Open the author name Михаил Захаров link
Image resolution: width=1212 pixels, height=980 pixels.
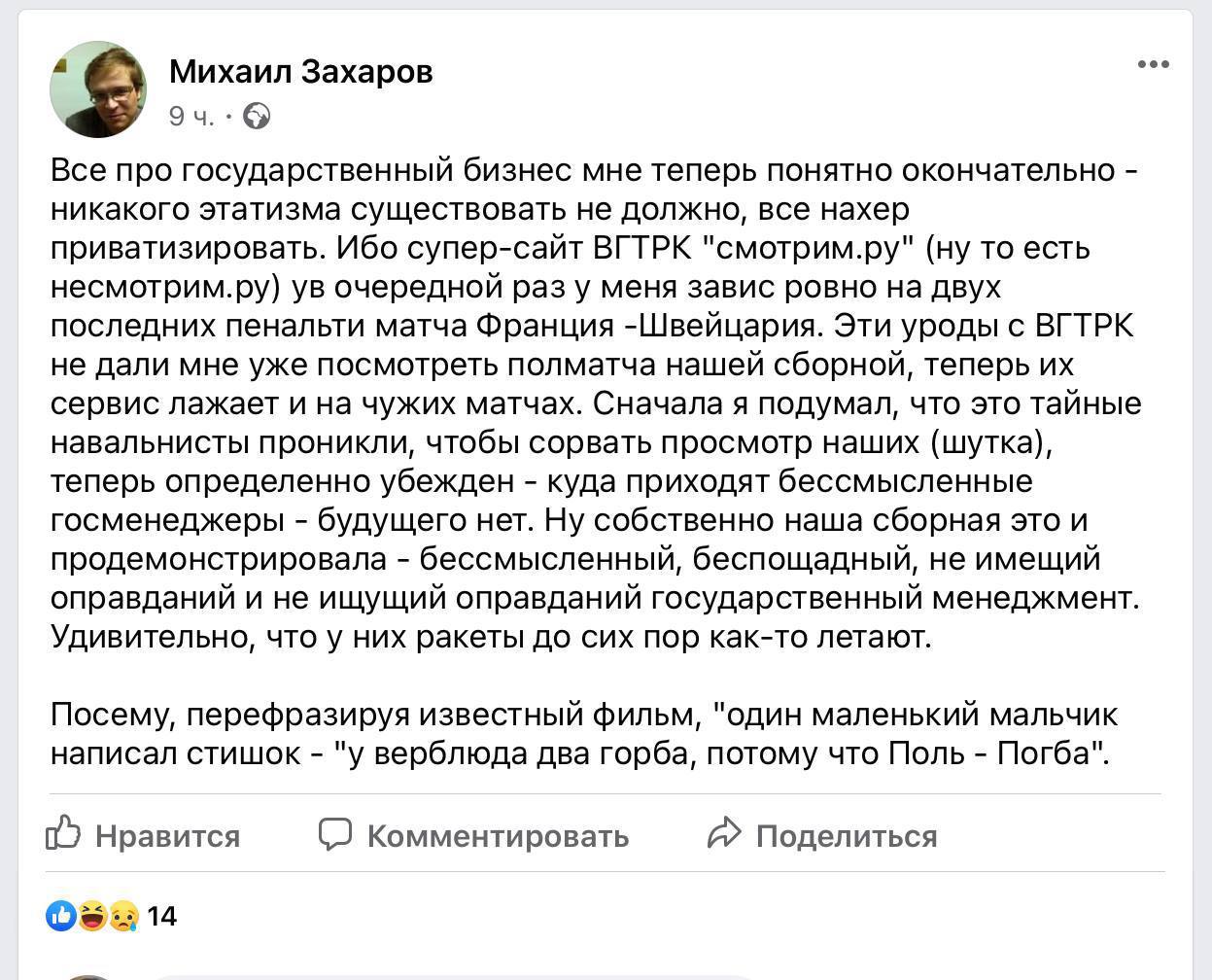pos(301,71)
